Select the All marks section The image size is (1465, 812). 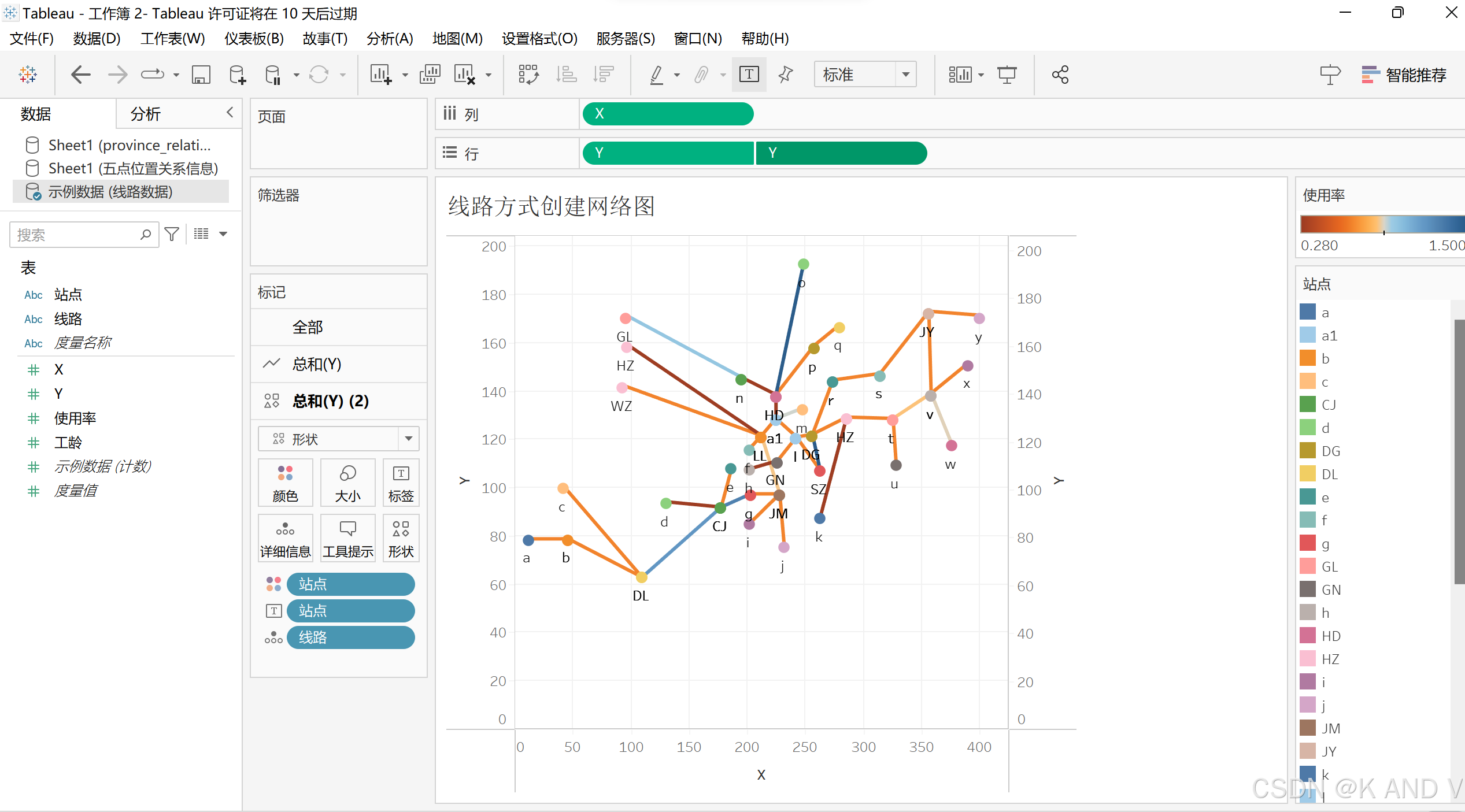[x=308, y=327]
